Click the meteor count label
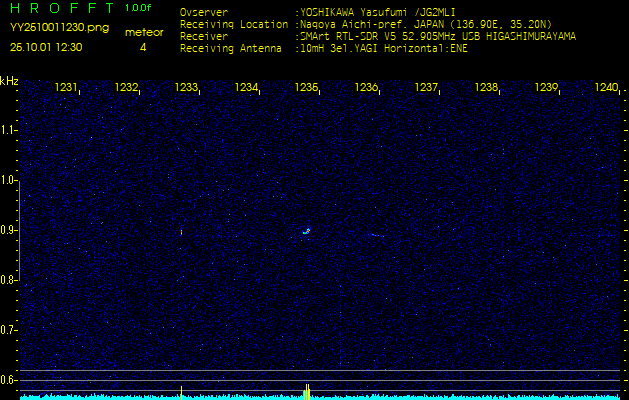This screenshot has width=629, height=400. pyautogui.click(x=143, y=32)
